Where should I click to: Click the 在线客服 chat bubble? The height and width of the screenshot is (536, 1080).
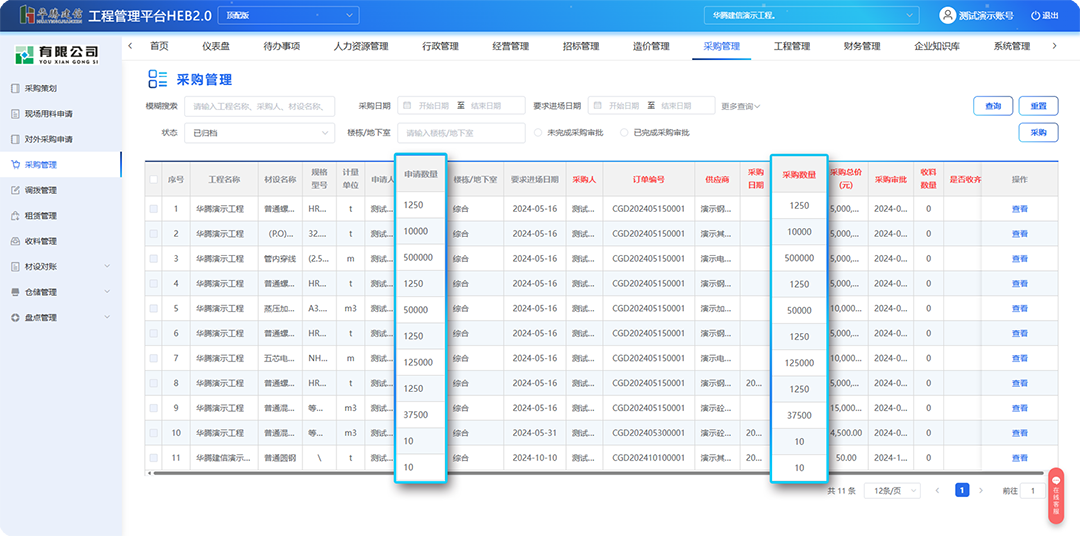pyautogui.click(x=1056, y=495)
